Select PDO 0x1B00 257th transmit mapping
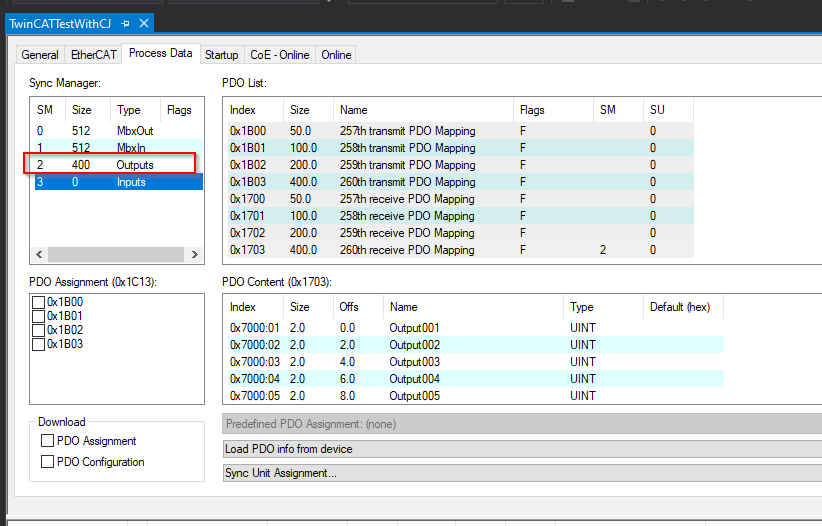822x526 pixels. [459, 131]
